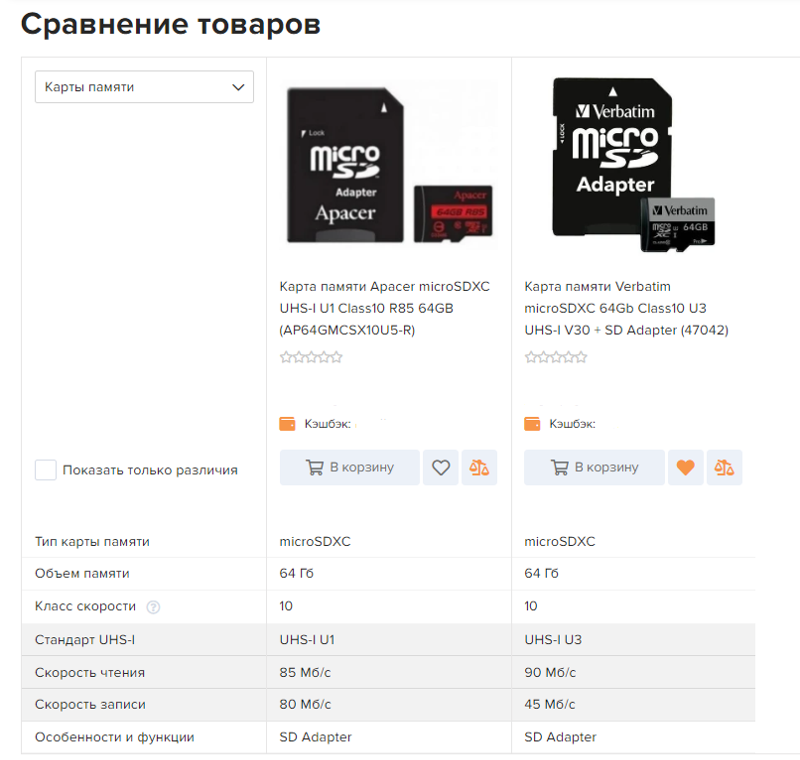Image resolution: width=800 pixels, height=760 pixels.
Task: Open the Карты памяти category dropdown
Action: (144, 87)
